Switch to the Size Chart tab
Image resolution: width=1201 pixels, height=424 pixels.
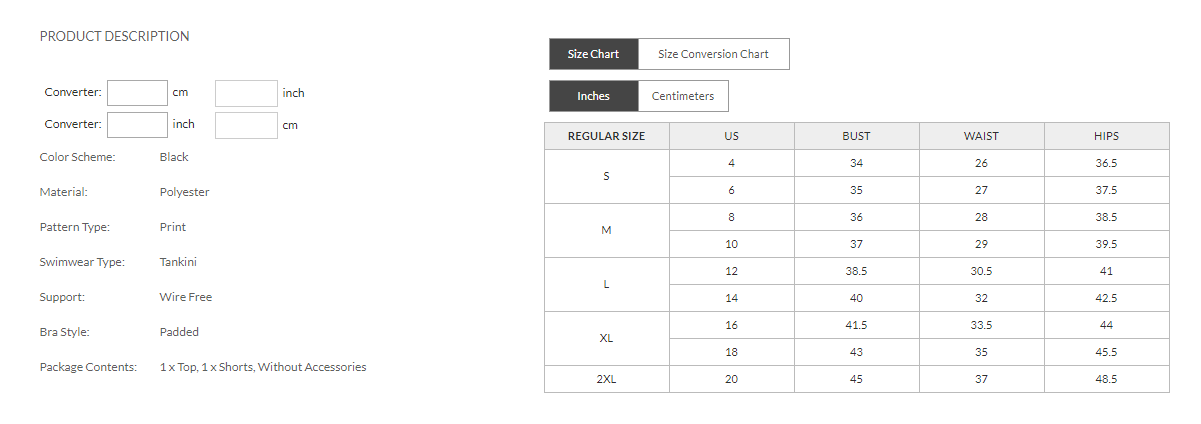click(593, 54)
